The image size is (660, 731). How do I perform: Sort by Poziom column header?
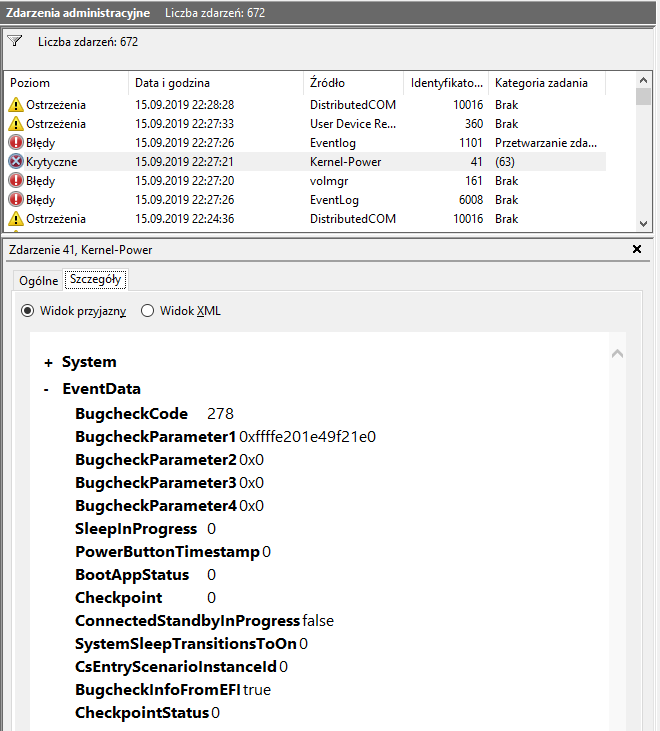click(x=66, y=83)
